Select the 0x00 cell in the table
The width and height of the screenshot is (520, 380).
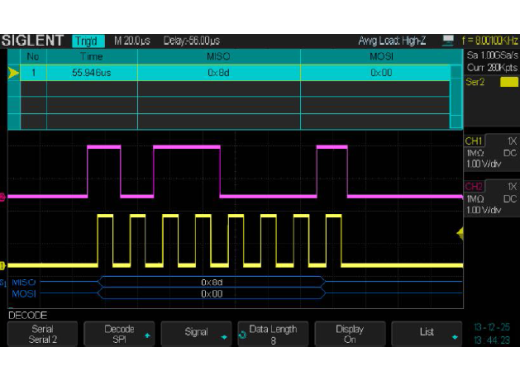point(375,73)
